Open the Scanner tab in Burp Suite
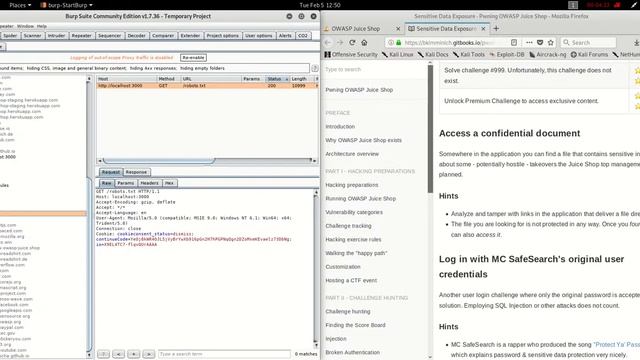The height and width of the screenshot is (360, 640). (32, 36)
